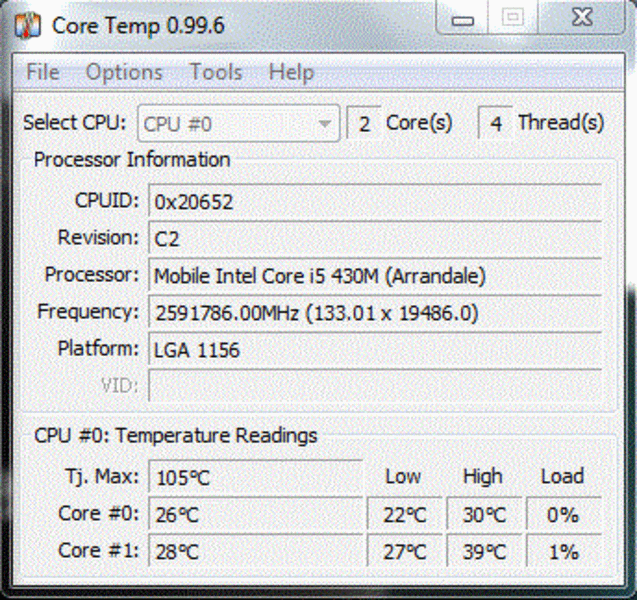Click Core #1 low temperature 27°C
Screen dimensions: 637x600
(405, 551)
